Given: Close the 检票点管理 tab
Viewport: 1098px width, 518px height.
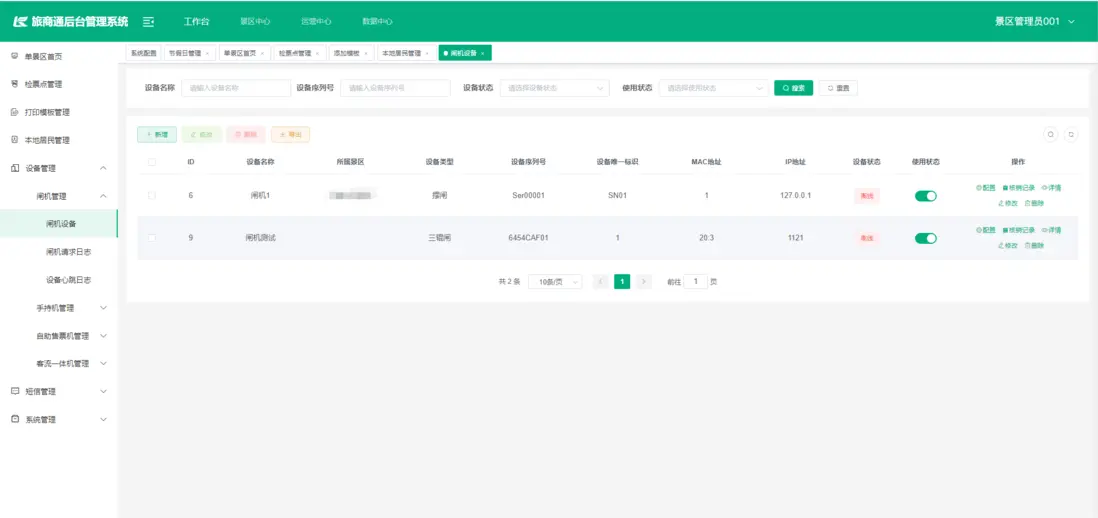Looking at the screenshot, I should click(x=317, y=53).
